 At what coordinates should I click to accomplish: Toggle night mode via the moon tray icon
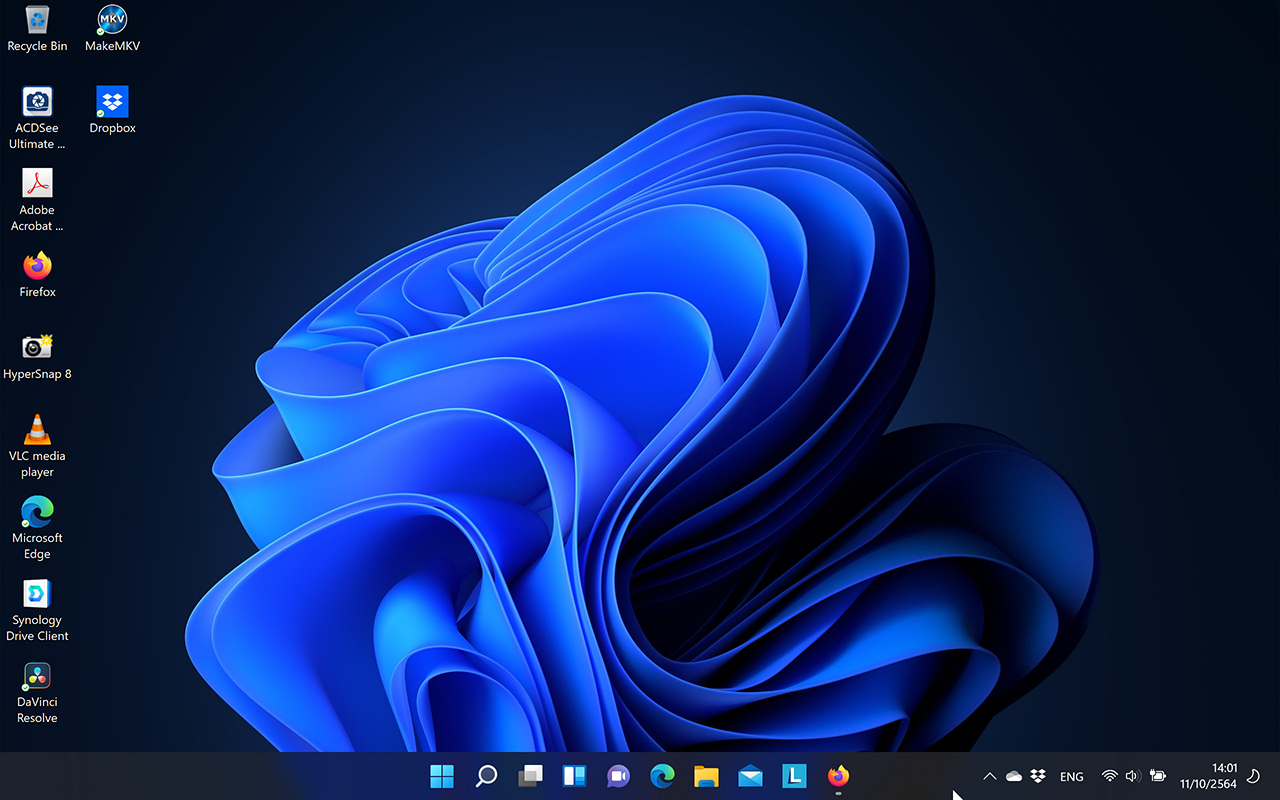click(1253, 775)
